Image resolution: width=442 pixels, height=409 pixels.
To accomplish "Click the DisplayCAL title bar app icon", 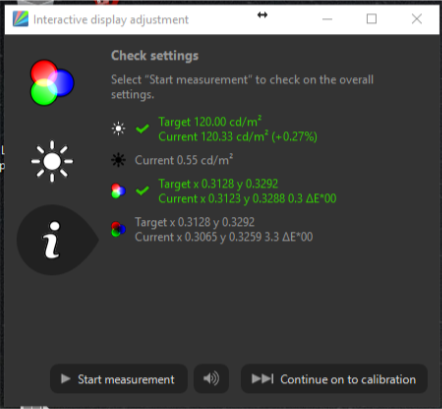I will click(x=21, y=19).
